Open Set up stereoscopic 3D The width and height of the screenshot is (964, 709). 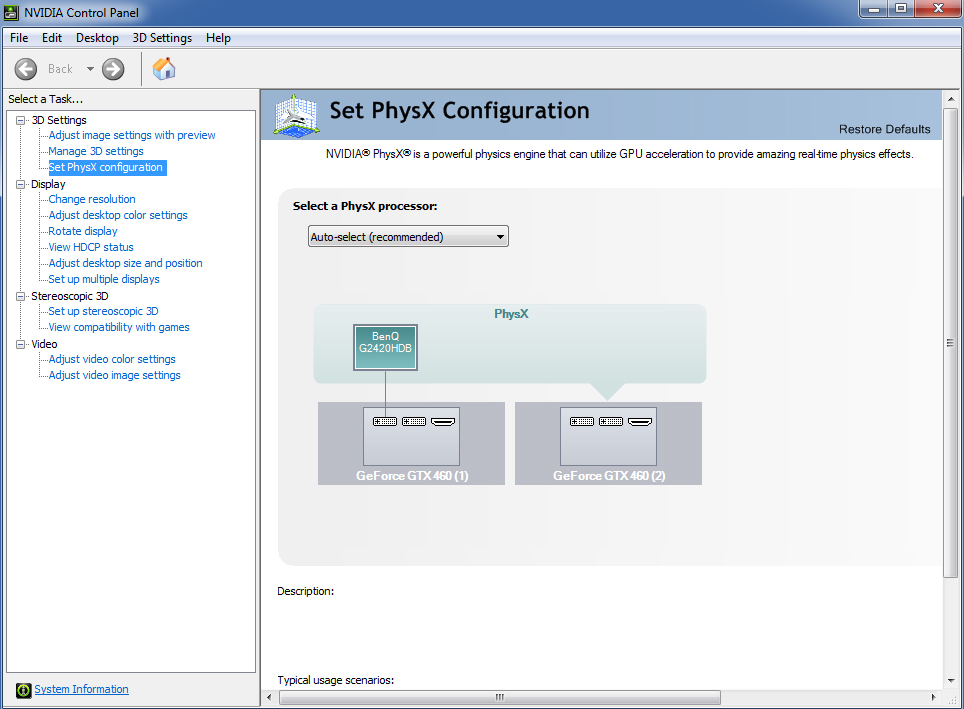103,311
